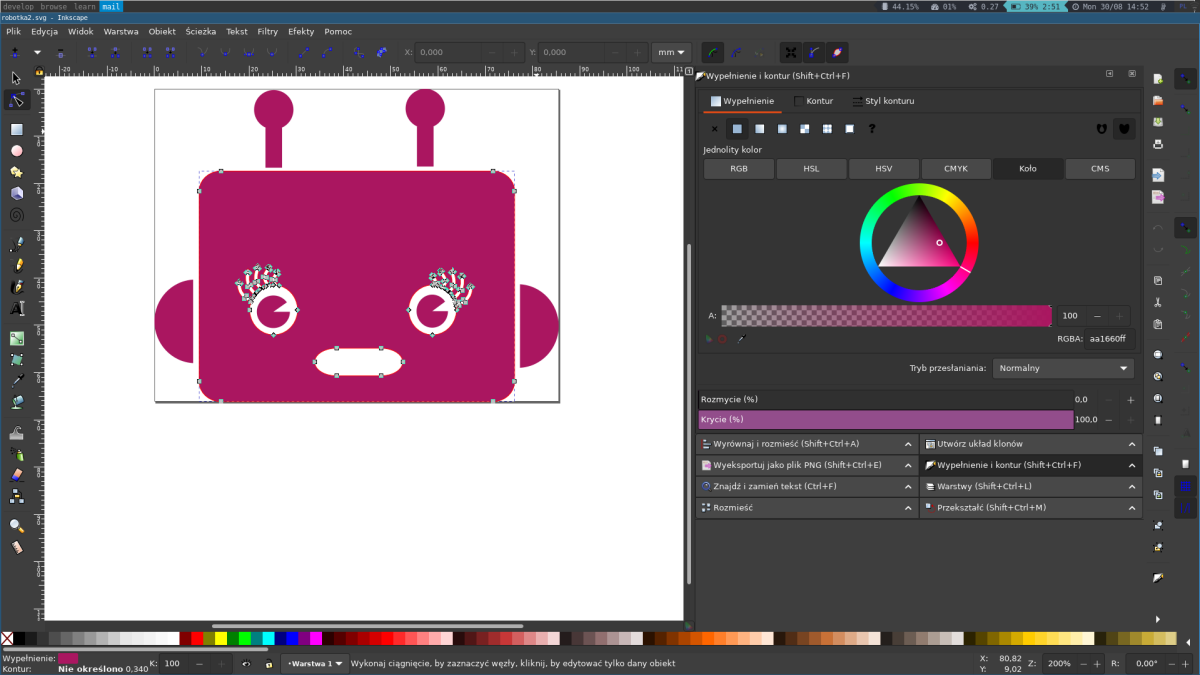1200x675 pixels.
Task: Toggle current layer visibility eye icon
Action: coord(247,663)
